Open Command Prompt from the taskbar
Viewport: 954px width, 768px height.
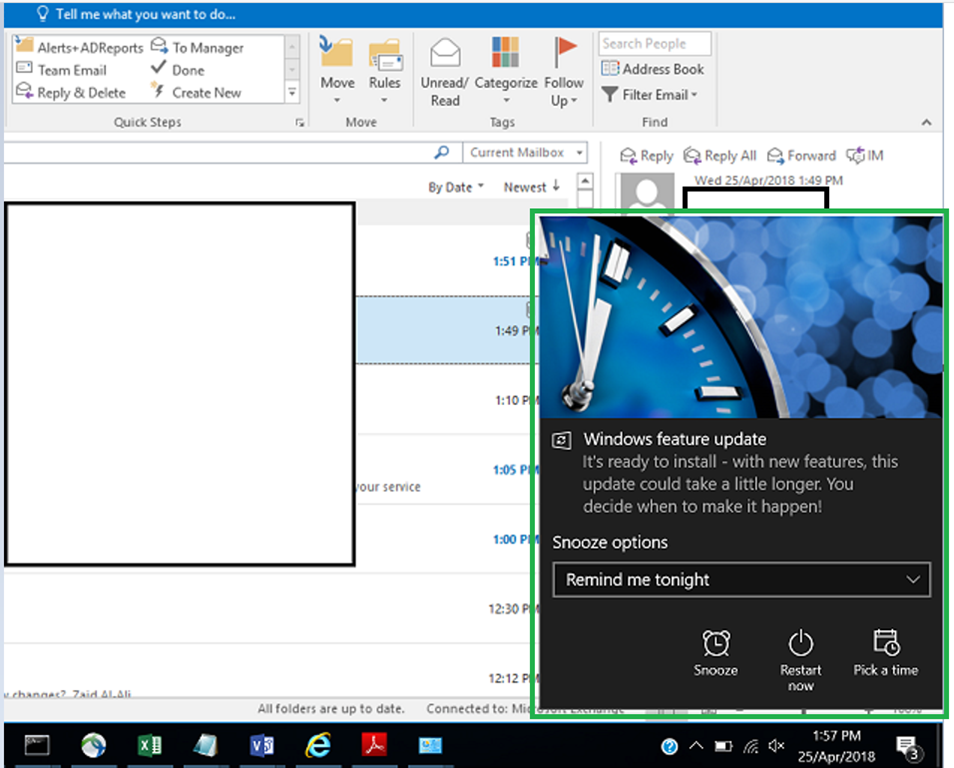[37, 745]
